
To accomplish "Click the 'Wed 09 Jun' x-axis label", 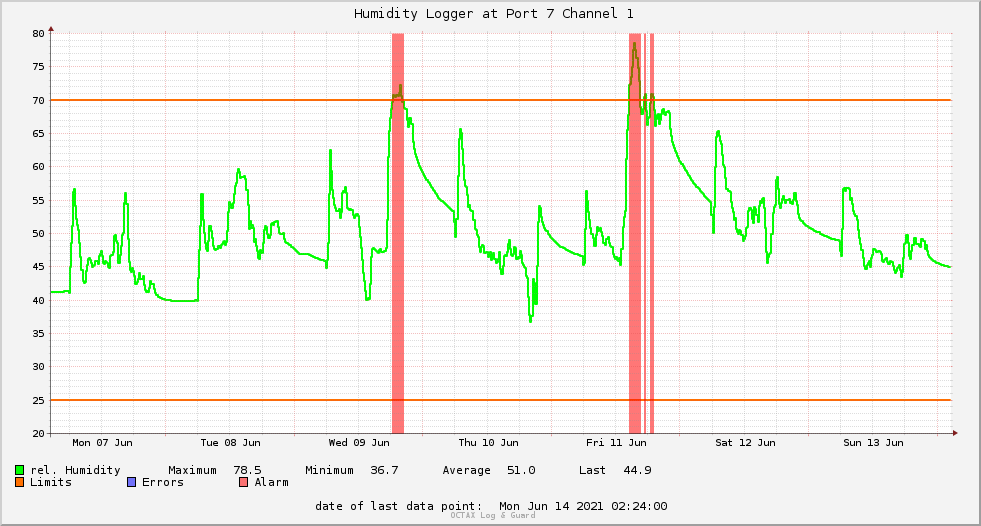I will click(359, 443).
